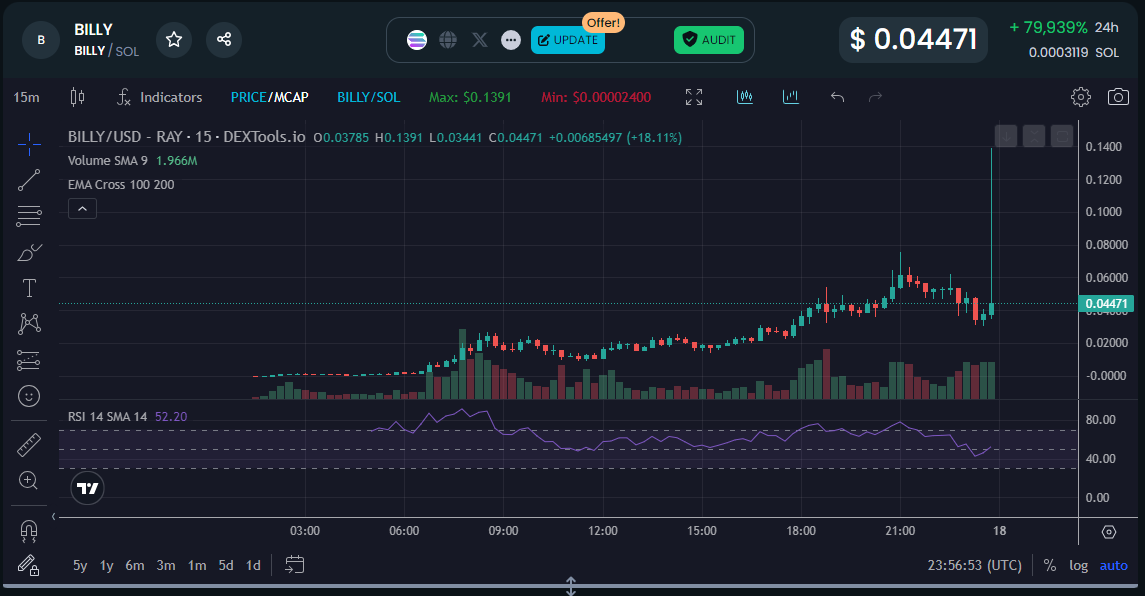This screenshot has height=596, width=1145.
Task: Click the B token avatar
Action: pyautogui.click(x=41, y=40)
